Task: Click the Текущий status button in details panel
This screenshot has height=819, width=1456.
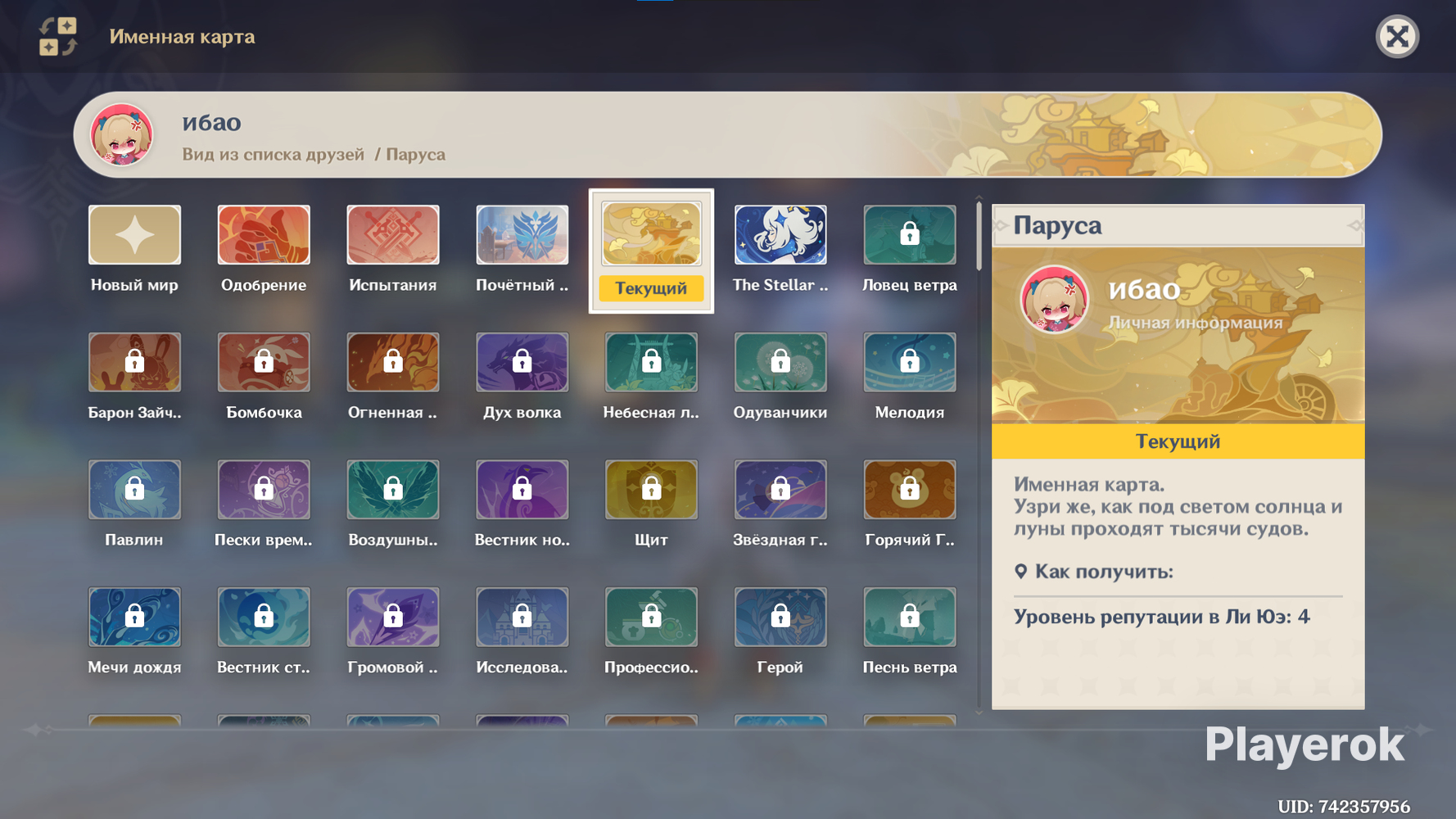Action: (x=1178, y=441)
